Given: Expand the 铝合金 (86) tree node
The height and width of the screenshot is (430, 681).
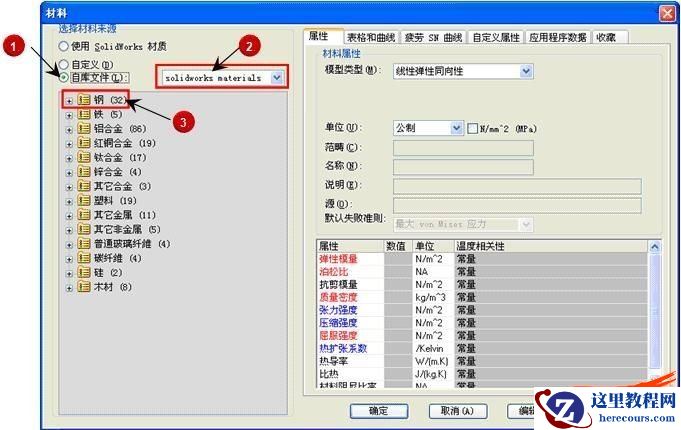Looking at the screenshot, I should pyautogui.click(x=69, y=130).
